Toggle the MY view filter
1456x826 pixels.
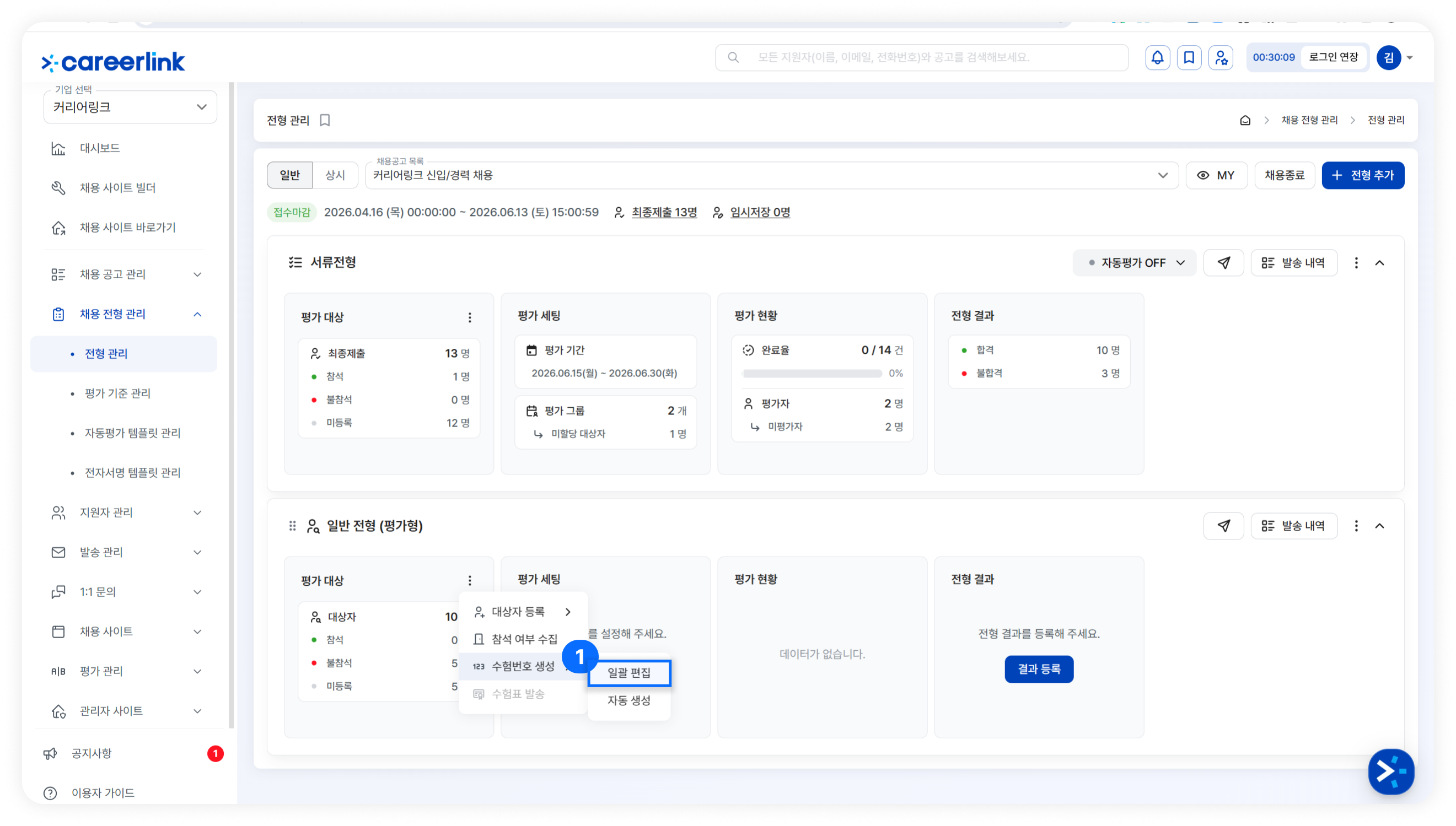coord(1217,175)
